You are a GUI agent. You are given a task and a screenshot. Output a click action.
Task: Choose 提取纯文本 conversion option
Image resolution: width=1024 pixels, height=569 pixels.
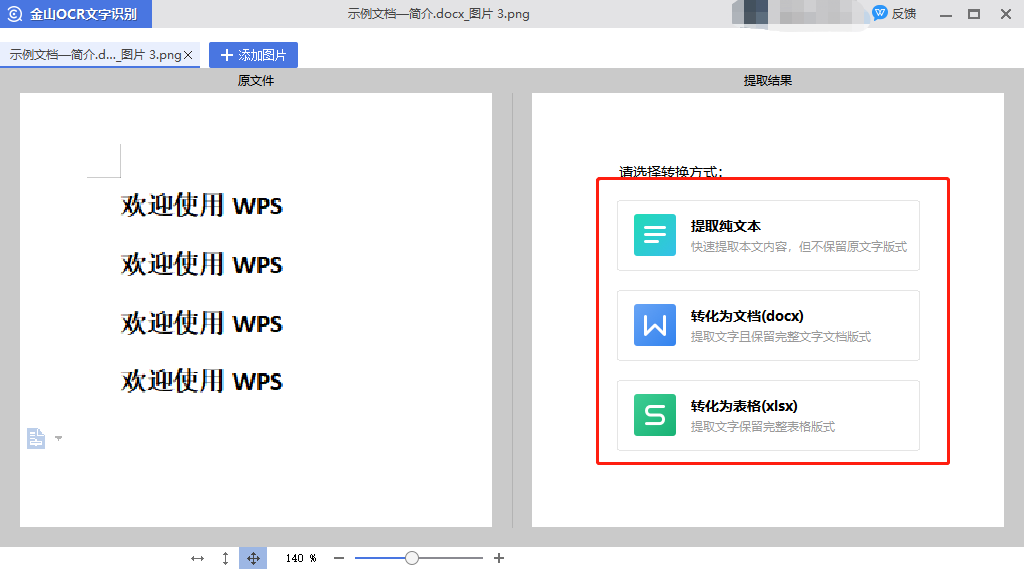tap(768, 235)
